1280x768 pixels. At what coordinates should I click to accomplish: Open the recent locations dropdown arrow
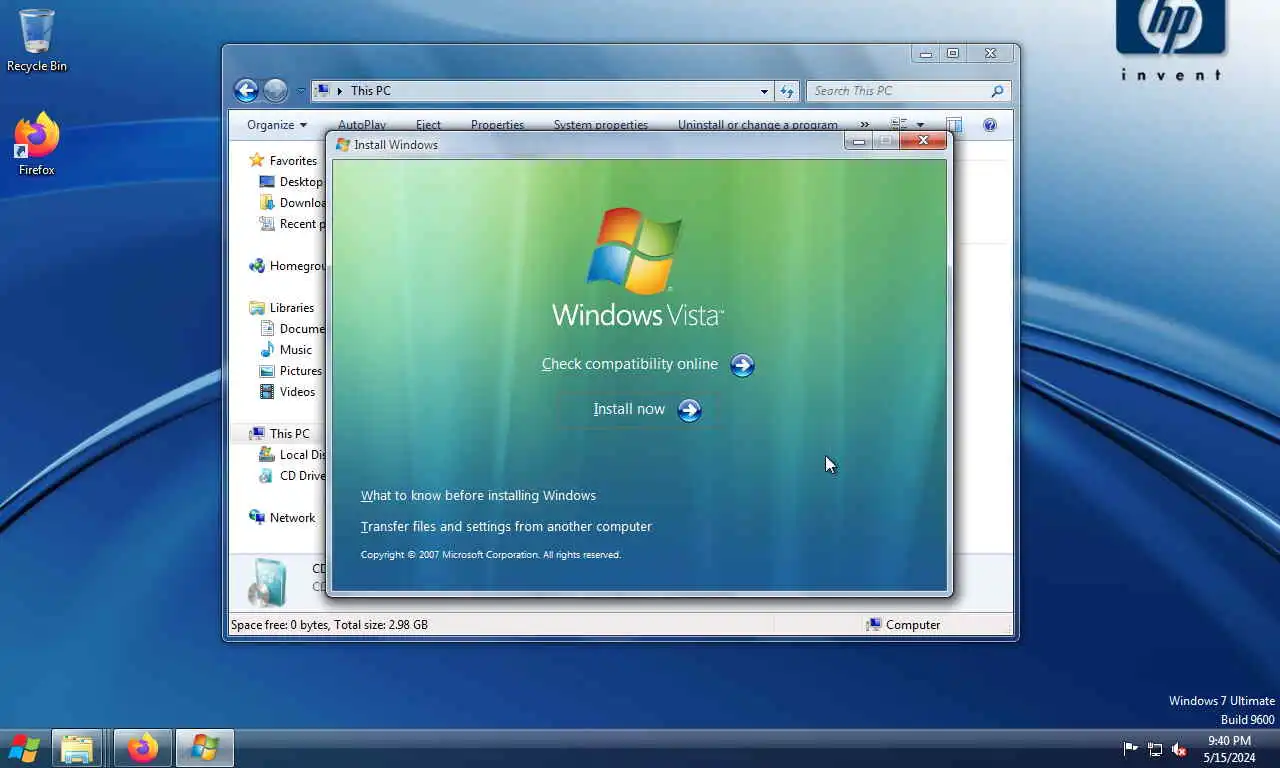(300, 91)
